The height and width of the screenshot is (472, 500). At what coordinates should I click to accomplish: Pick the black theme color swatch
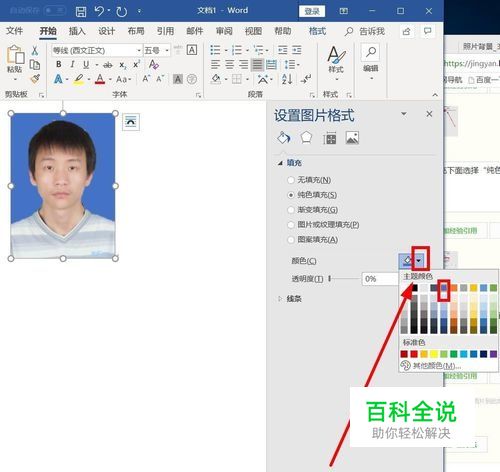[414, 288]
